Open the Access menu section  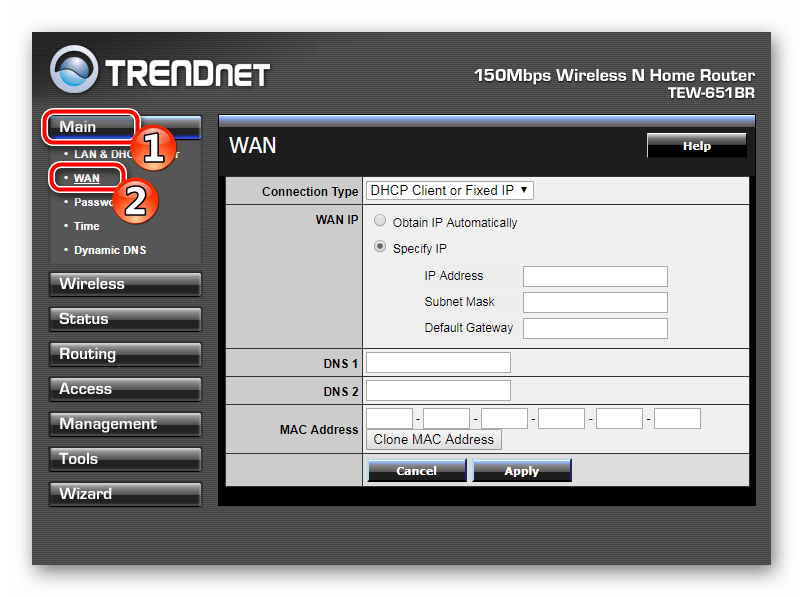[125, 389]
